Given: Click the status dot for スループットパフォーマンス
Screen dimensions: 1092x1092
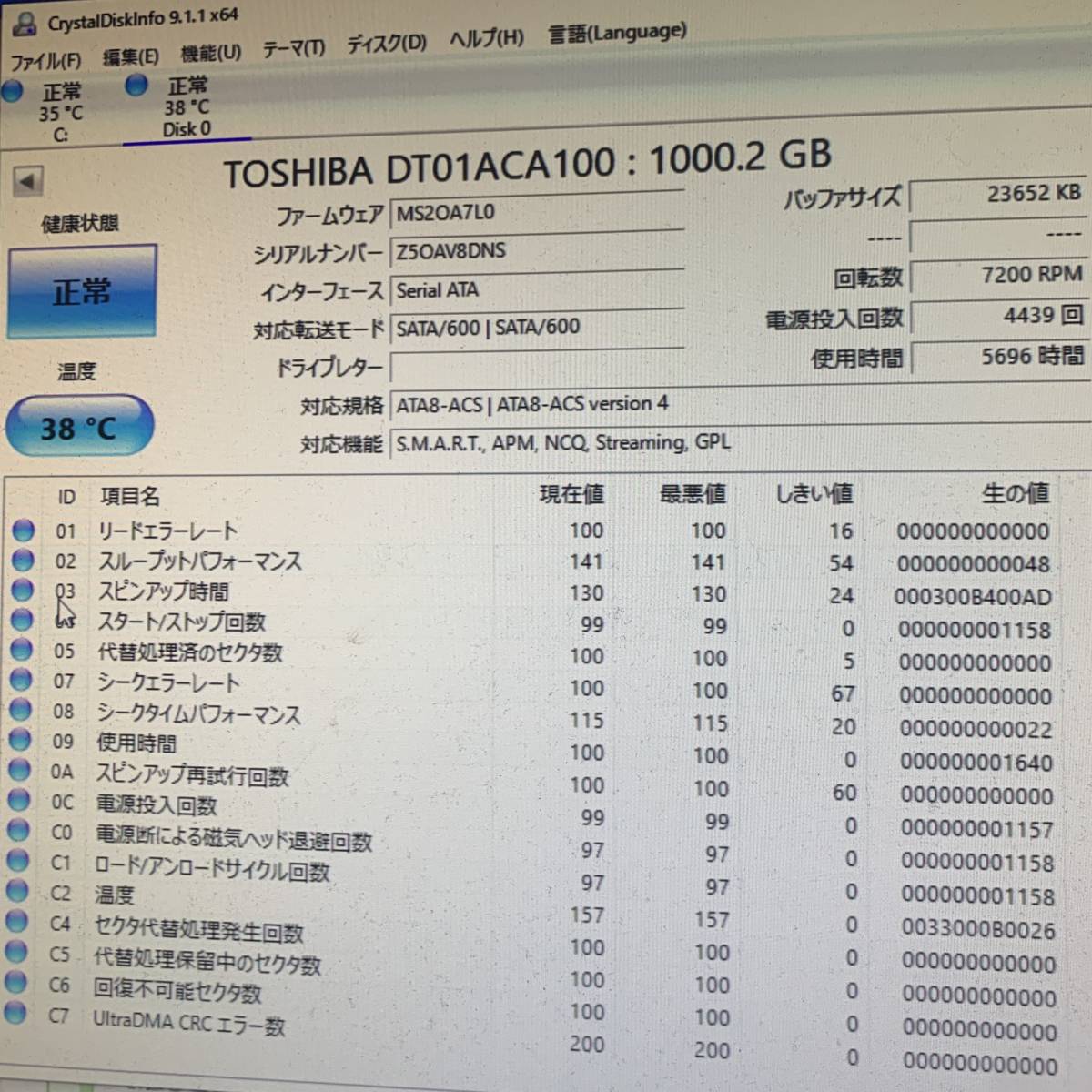Looking at the screenshot, I should (24, 560).
